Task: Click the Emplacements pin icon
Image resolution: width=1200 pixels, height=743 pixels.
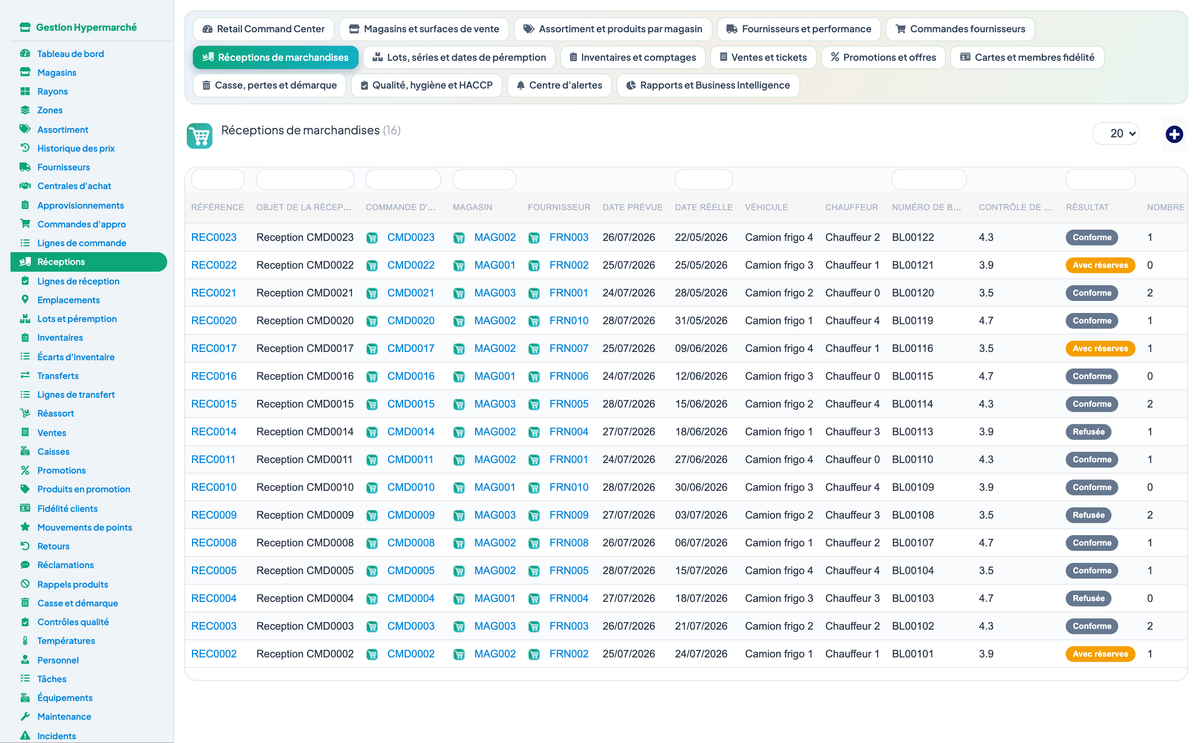Action: pos(25,299)
